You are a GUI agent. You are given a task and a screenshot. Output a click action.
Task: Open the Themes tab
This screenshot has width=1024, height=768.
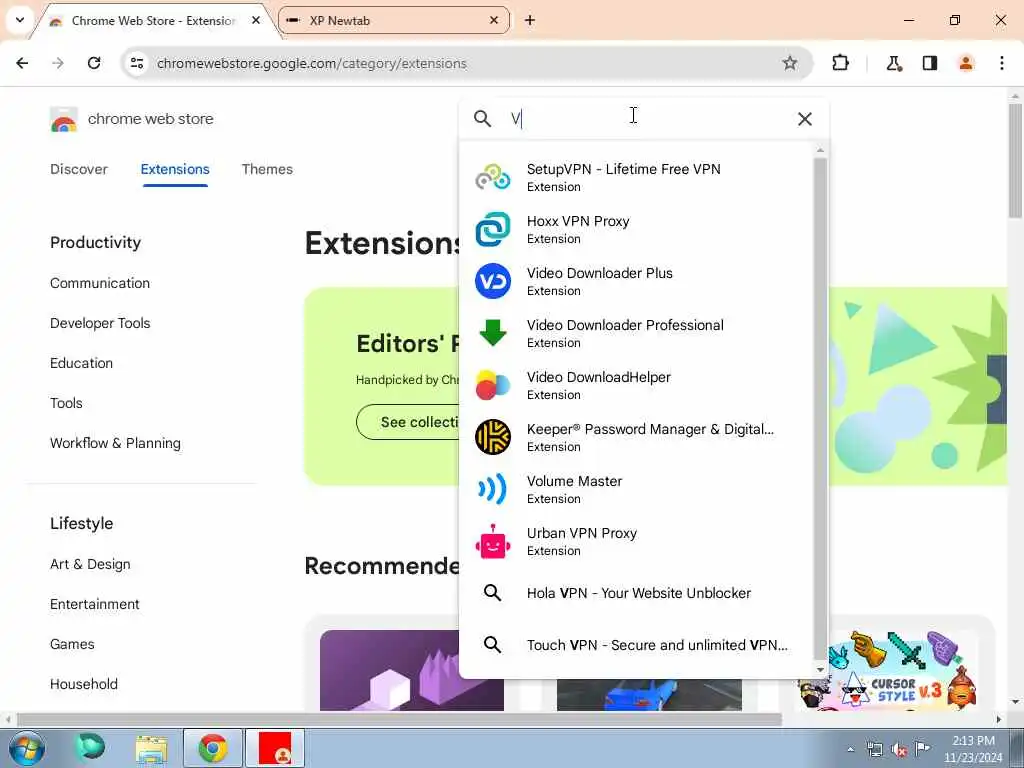[x=267, y=169]
